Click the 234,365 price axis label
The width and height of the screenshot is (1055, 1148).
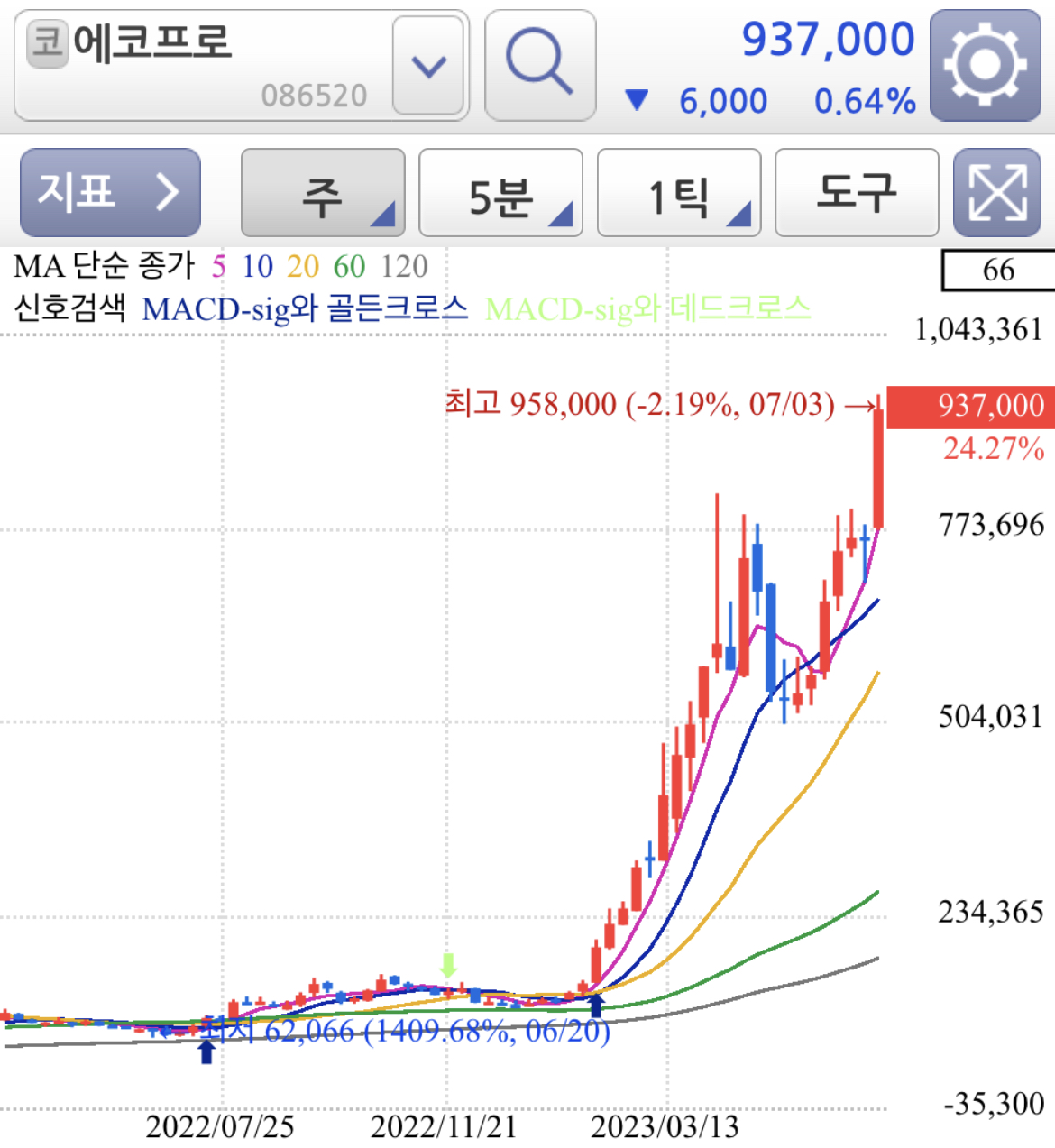(991, 913)
